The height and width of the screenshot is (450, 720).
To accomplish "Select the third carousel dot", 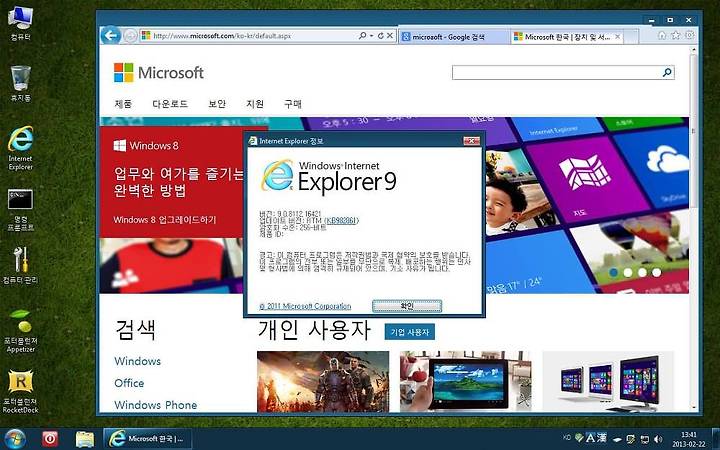I will point(642,272).
